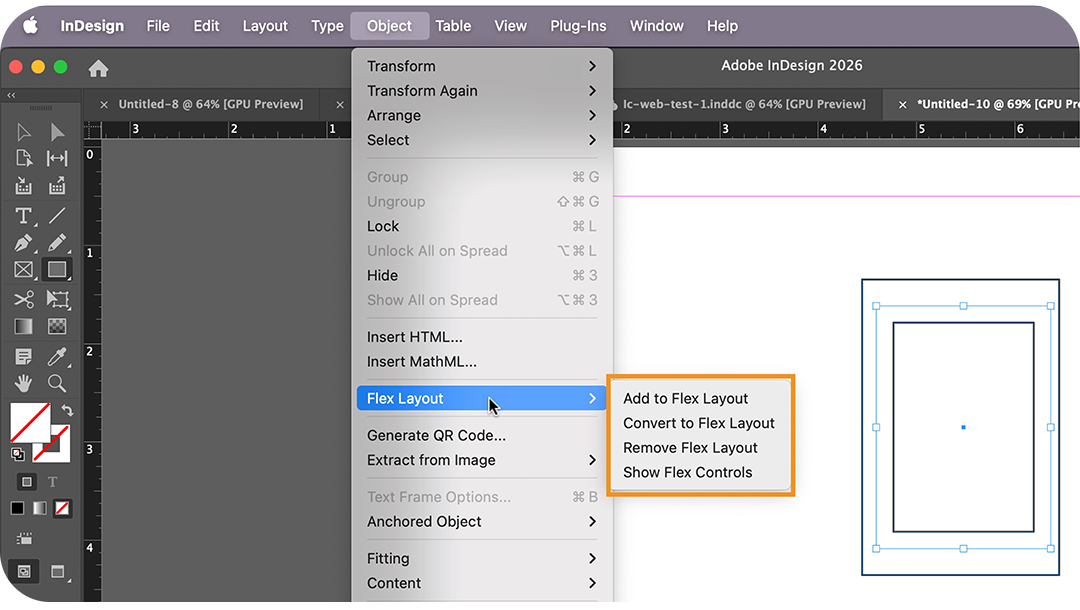Choose the Scissors tool
Image resolution: width=1080 pixels, height=610 pixels.
[x=22, y=299]
